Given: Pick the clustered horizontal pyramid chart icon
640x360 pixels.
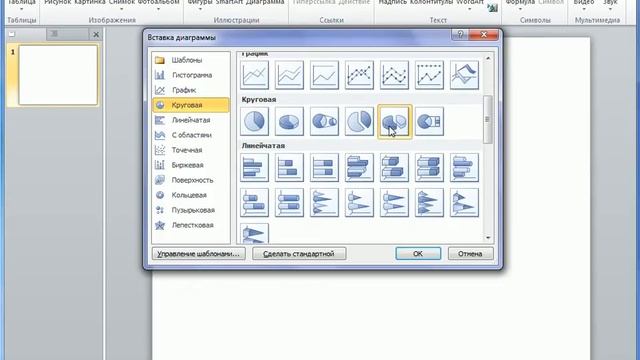Looking at the screenshot, I should (x=429, y=202).
